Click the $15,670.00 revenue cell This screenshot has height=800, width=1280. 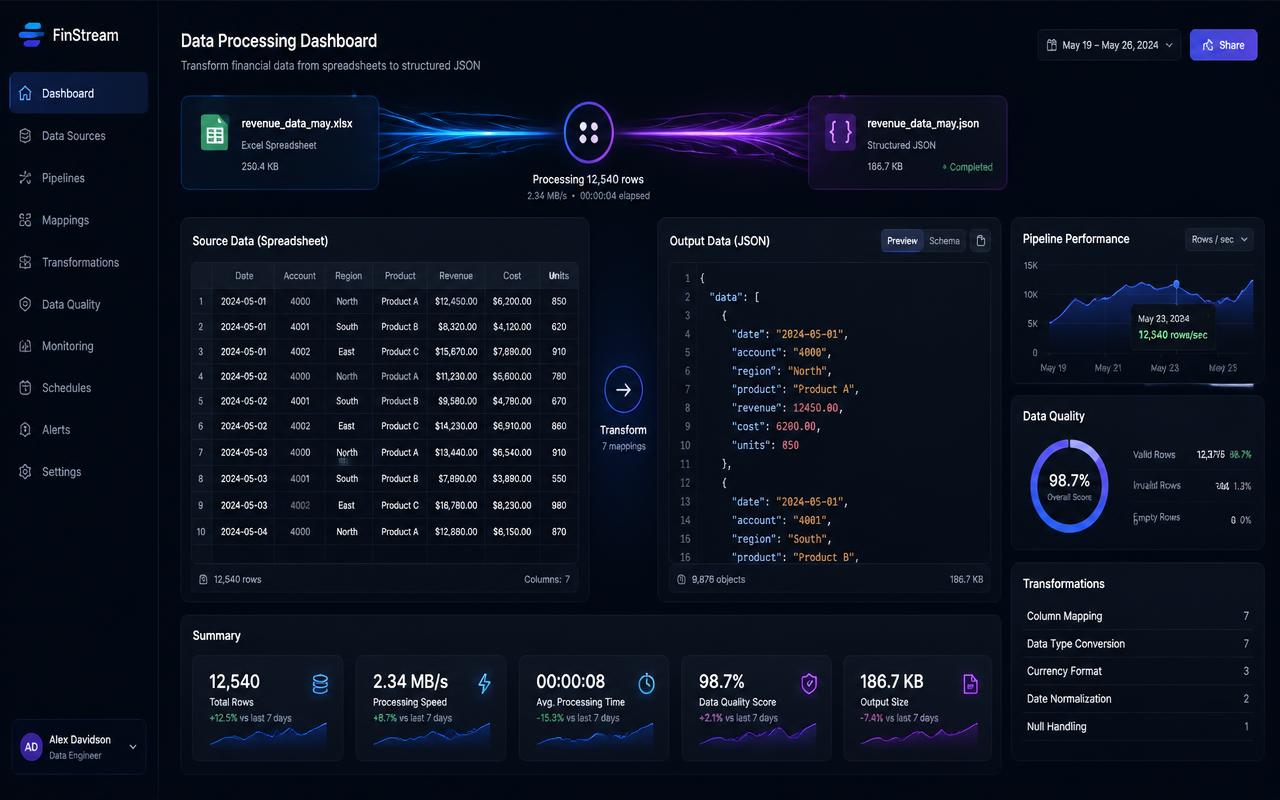pos(456,352)
